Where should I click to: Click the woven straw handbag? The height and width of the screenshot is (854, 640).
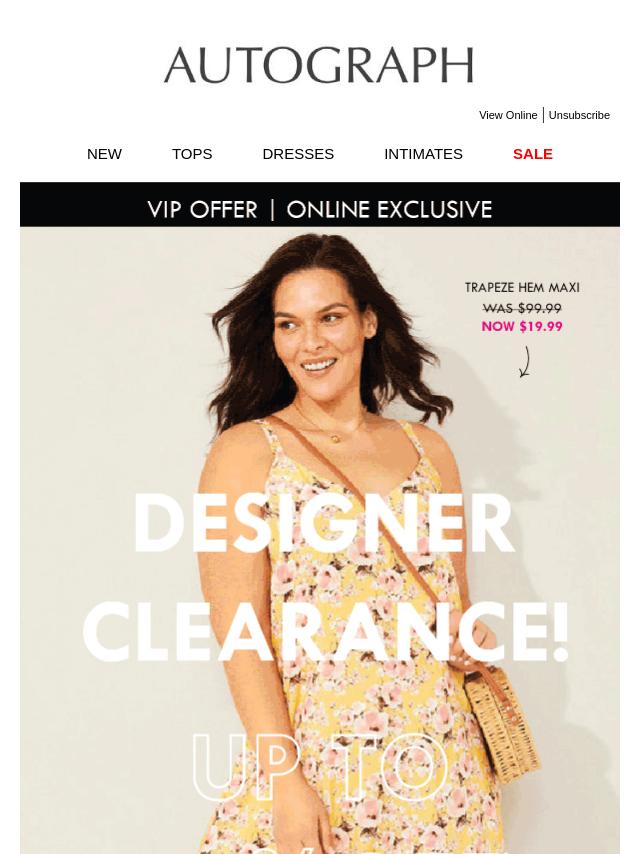(502, 722)
